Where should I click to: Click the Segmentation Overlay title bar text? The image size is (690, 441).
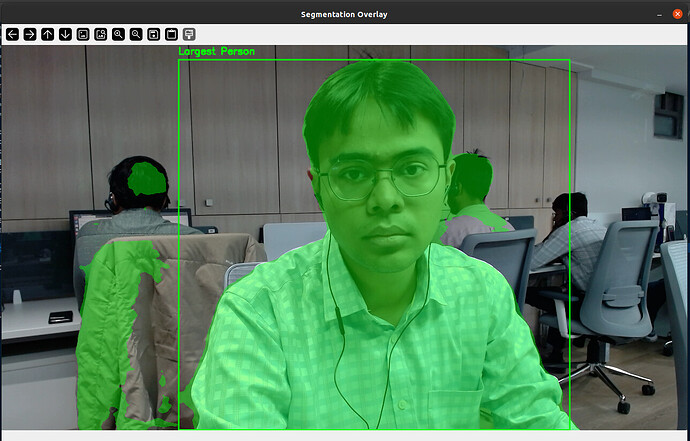point(344,13)
